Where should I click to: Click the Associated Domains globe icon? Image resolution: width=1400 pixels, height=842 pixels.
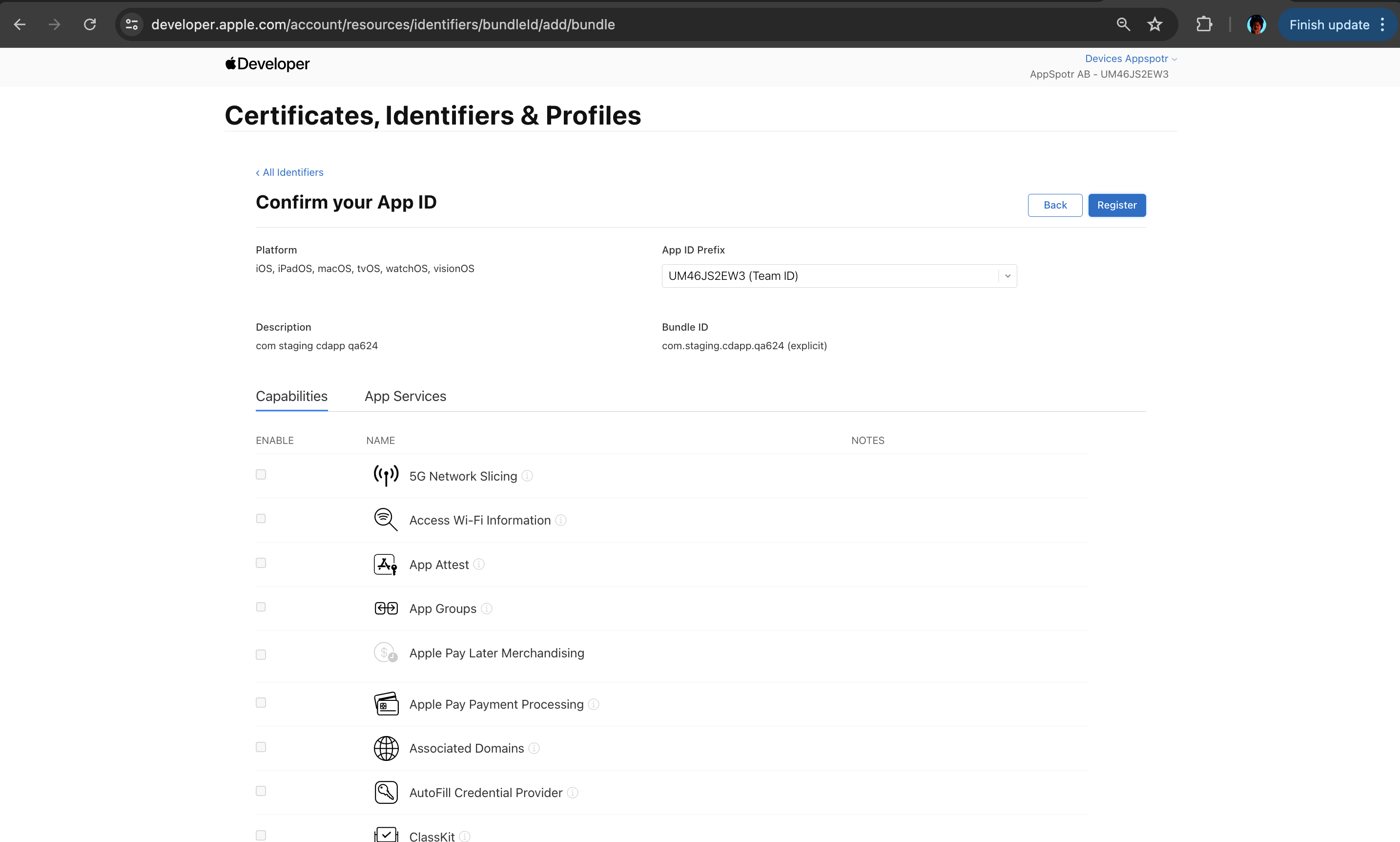[x=386, y=748]
